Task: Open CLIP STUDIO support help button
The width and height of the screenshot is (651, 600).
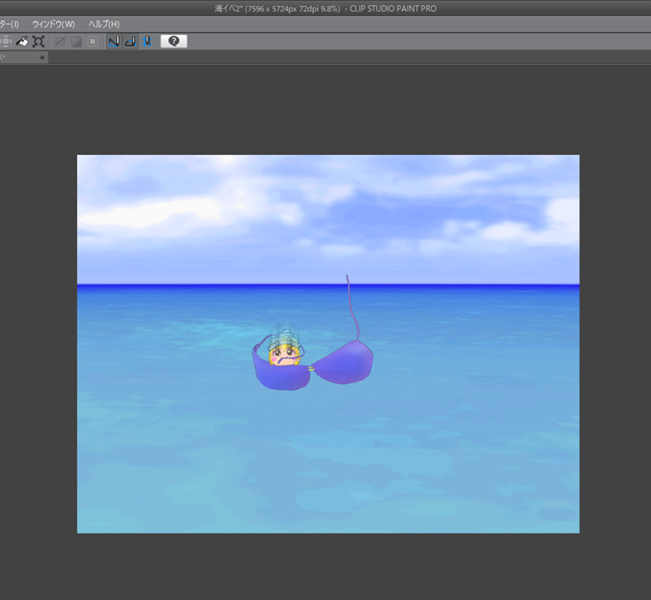Action: point(174,41)
